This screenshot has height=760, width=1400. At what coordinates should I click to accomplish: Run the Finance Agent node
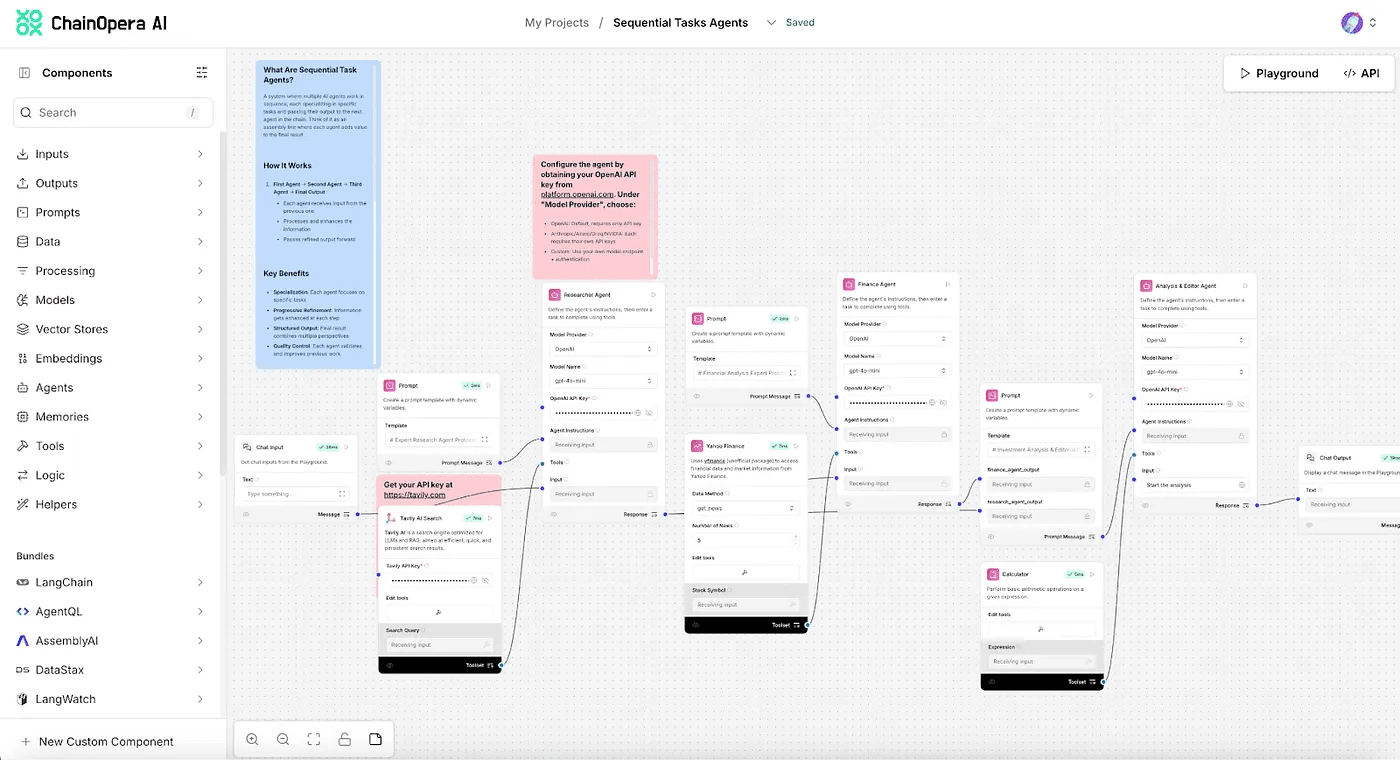(x=947, y=284)
